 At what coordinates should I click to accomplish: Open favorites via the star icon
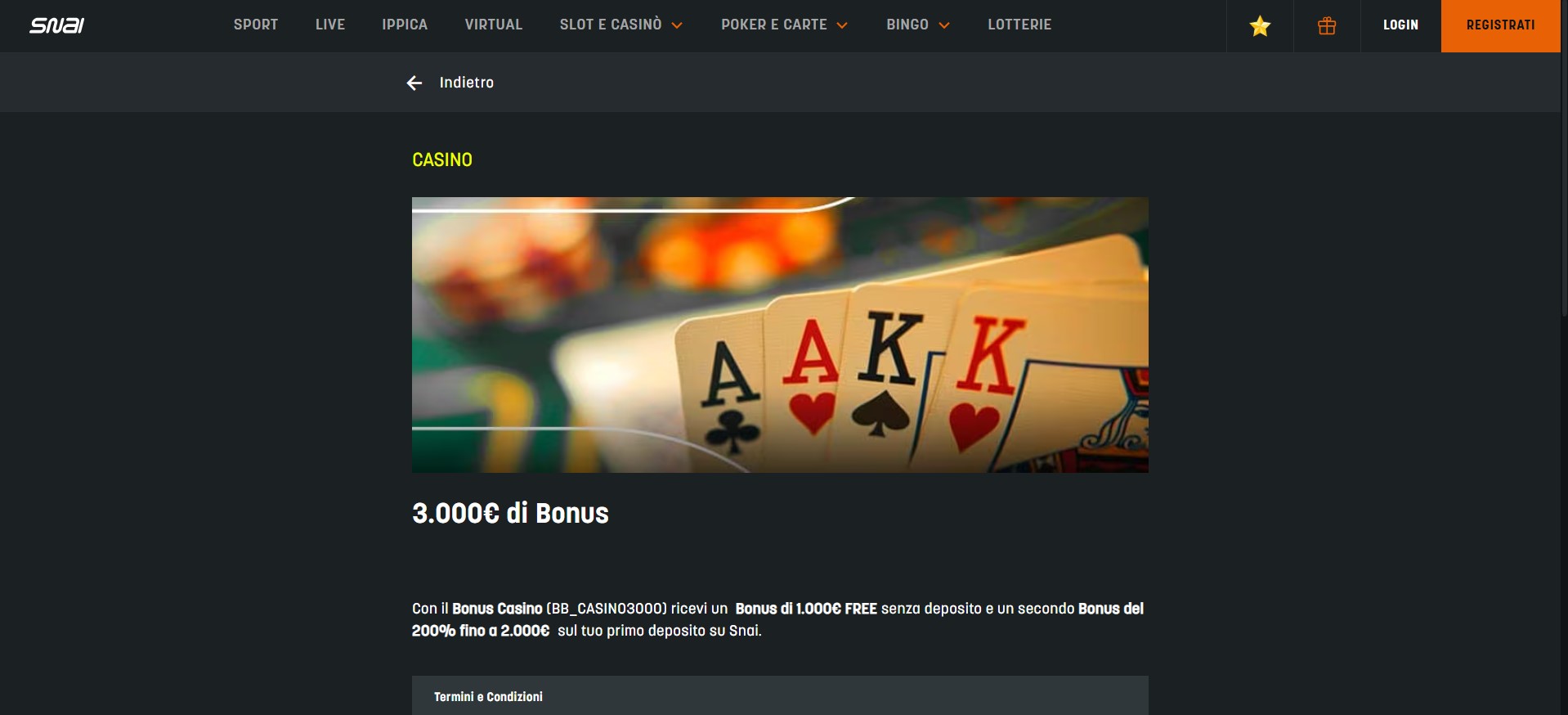tap(1260, 26)
